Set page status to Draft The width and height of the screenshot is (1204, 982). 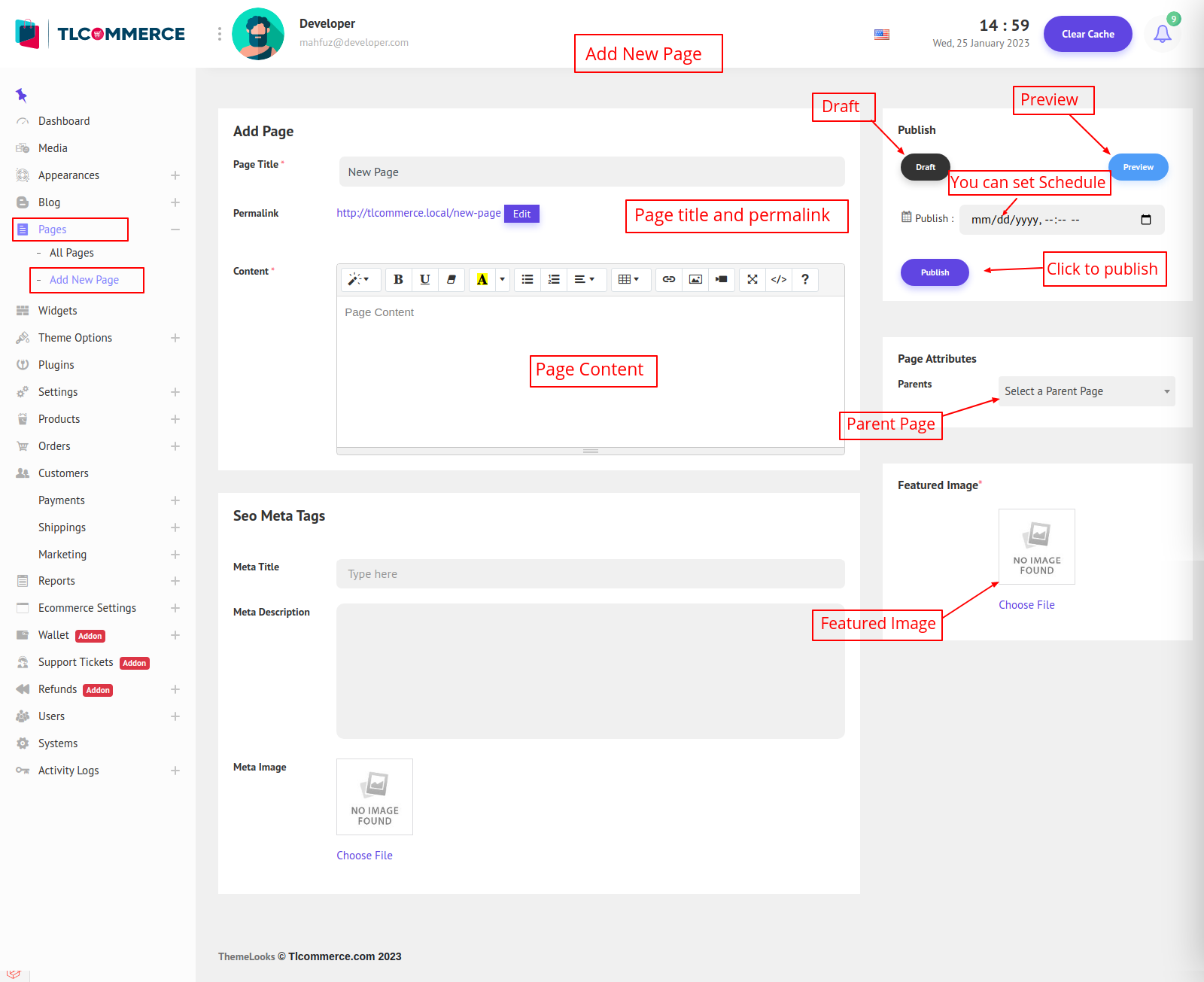pyautogui.click(x=925, y=167)
